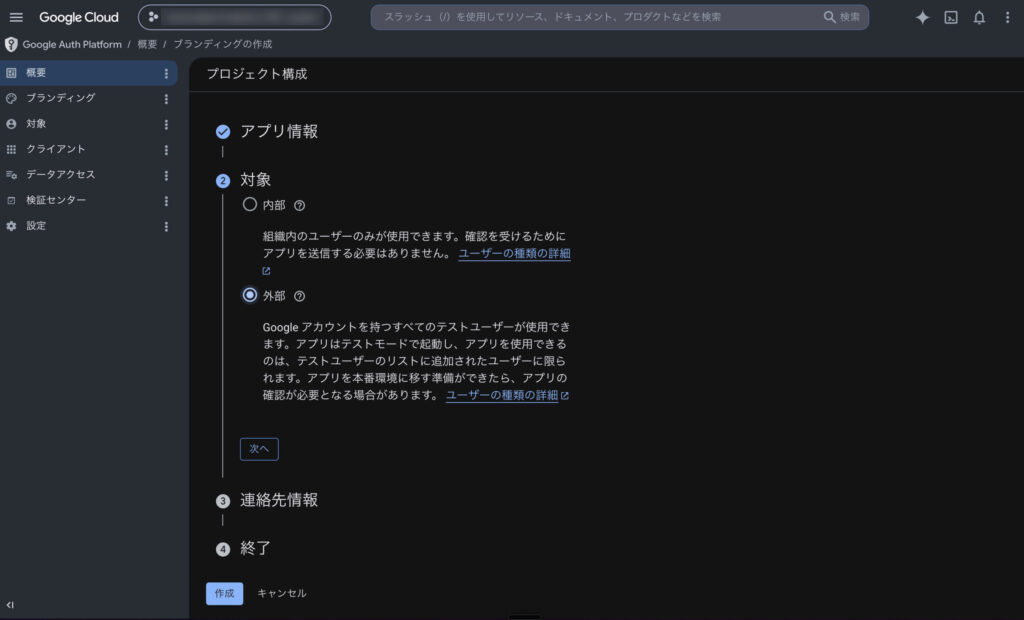Open the kebab menu for クライアント
This screenshot has width=1024, height=620.
coord(166,150)
